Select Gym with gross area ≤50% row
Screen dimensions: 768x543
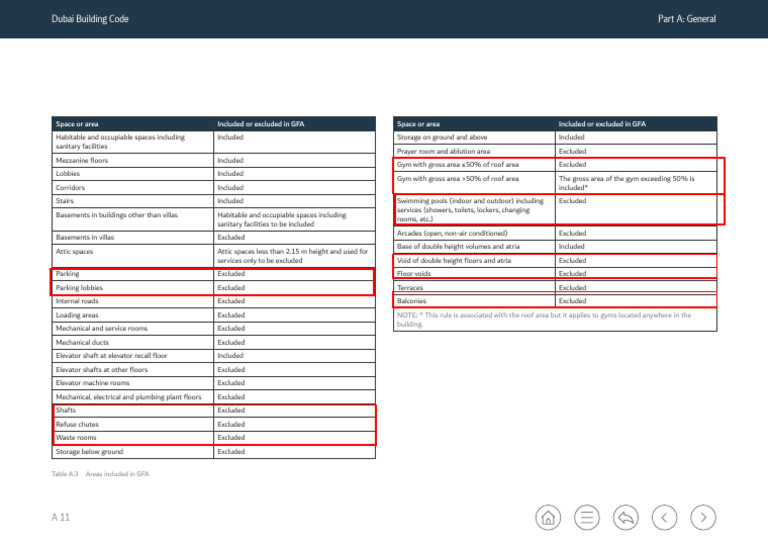(x=555, y=165)
